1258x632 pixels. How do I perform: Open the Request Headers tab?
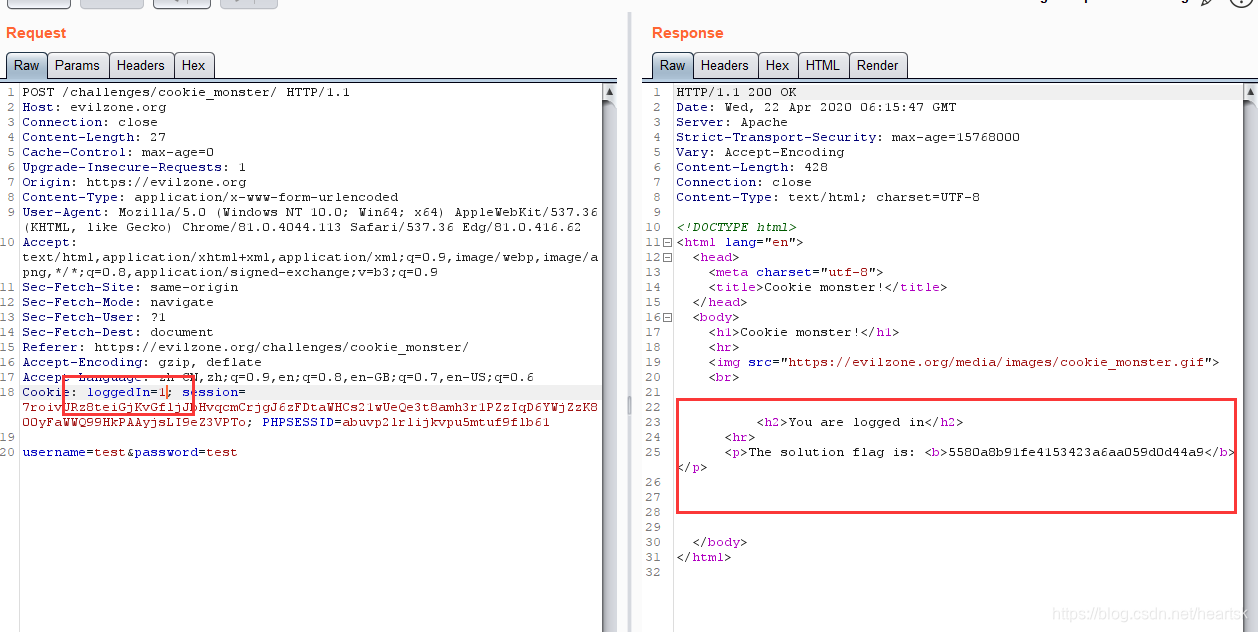coord(140,66)
